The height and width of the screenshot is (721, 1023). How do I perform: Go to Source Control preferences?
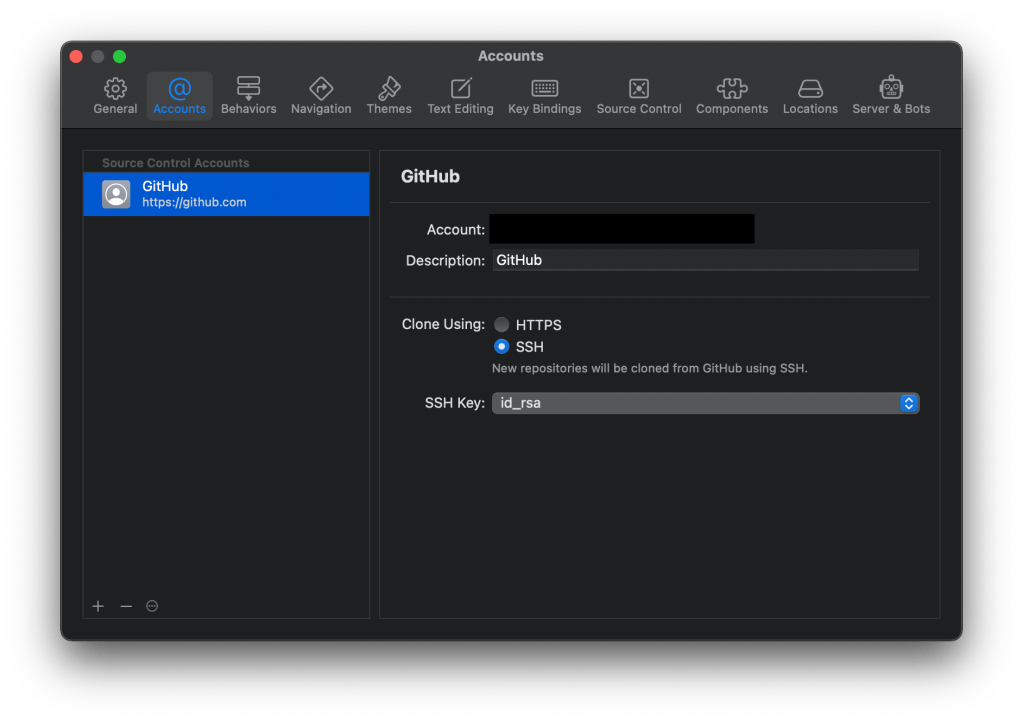point(639,96)
